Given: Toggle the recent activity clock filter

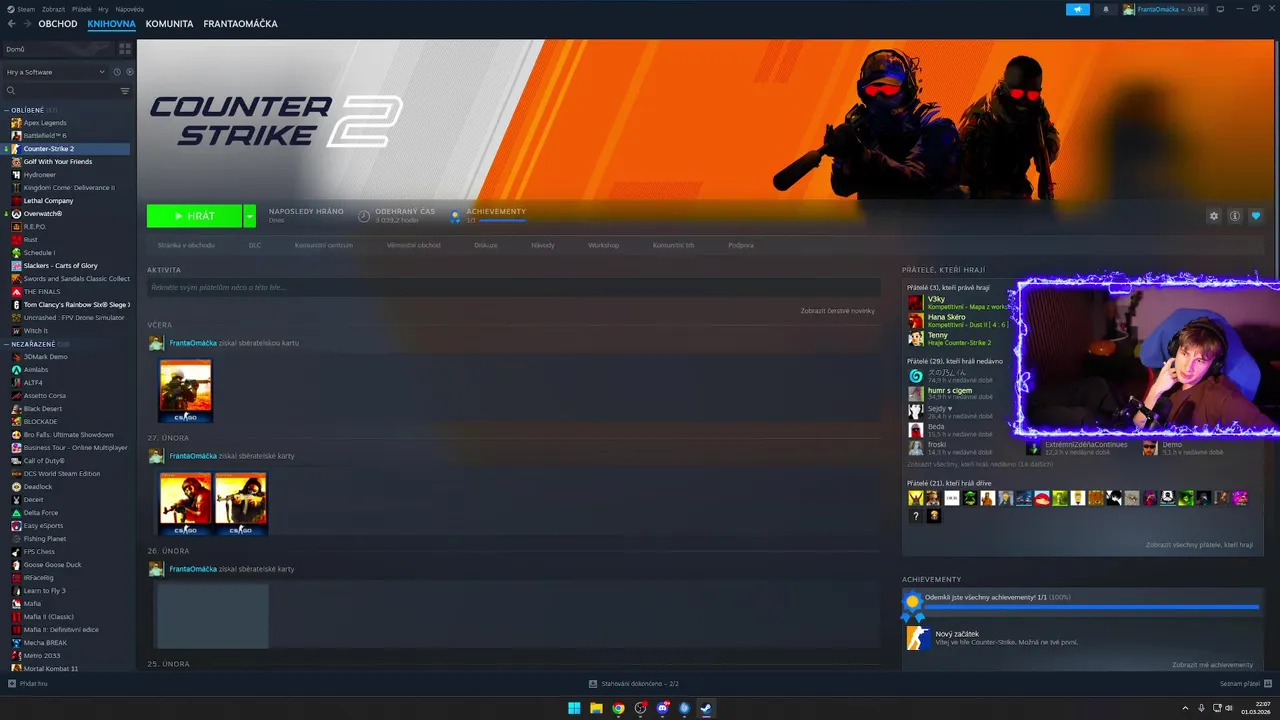Looking at the screenshot, I should [x=117, y=72].
